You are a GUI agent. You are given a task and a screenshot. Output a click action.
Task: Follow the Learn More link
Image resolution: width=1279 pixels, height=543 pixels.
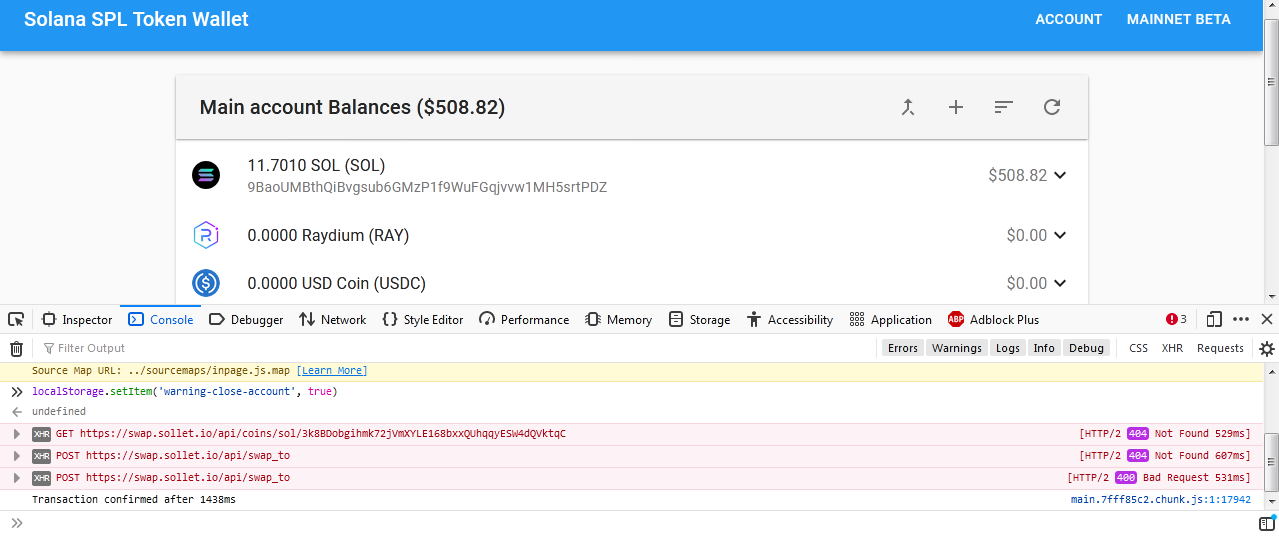pyautogui.click(x=332, y=371)
